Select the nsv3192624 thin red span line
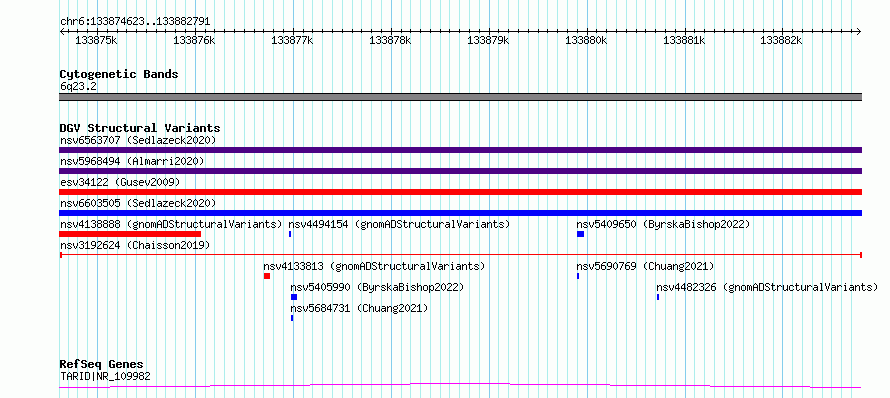Viewport: 890px width, 398px height. pyautogui.click(x=460, y=255)
